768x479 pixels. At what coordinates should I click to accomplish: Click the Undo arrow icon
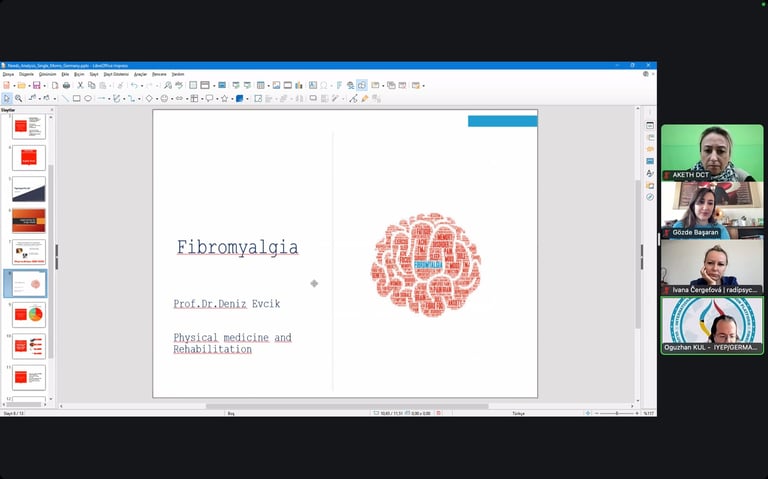[134, 86]
